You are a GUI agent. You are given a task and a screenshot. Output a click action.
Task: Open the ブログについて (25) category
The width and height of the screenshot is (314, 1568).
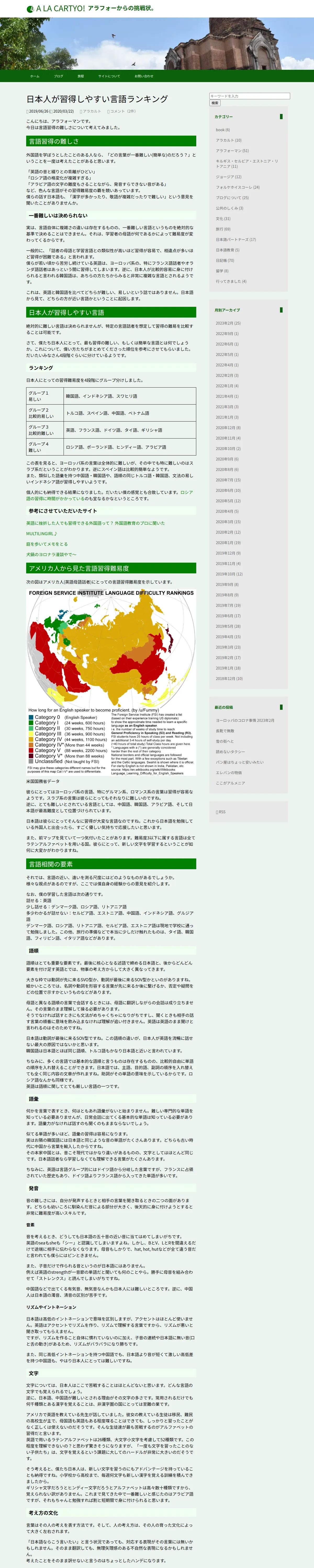click(232, 197)
